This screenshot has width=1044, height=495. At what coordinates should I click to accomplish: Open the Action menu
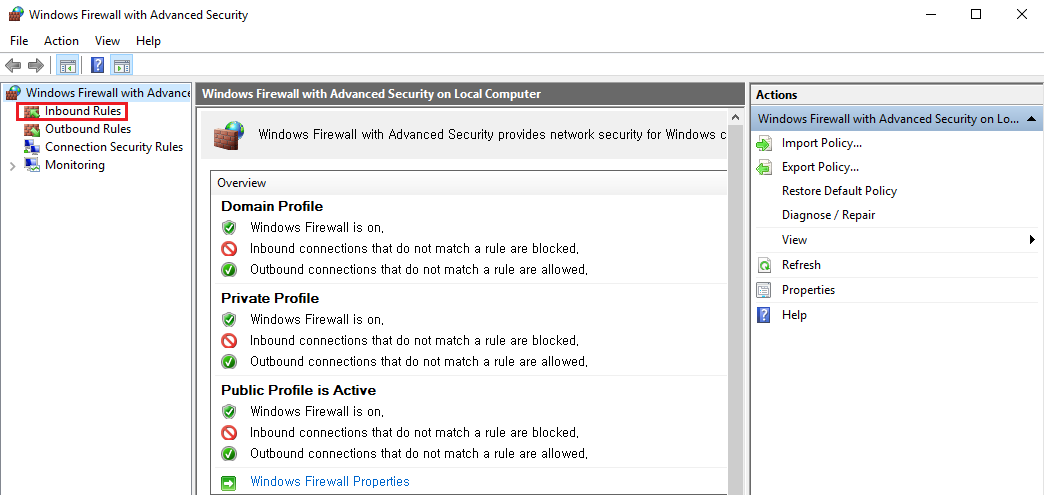[61, 41]
